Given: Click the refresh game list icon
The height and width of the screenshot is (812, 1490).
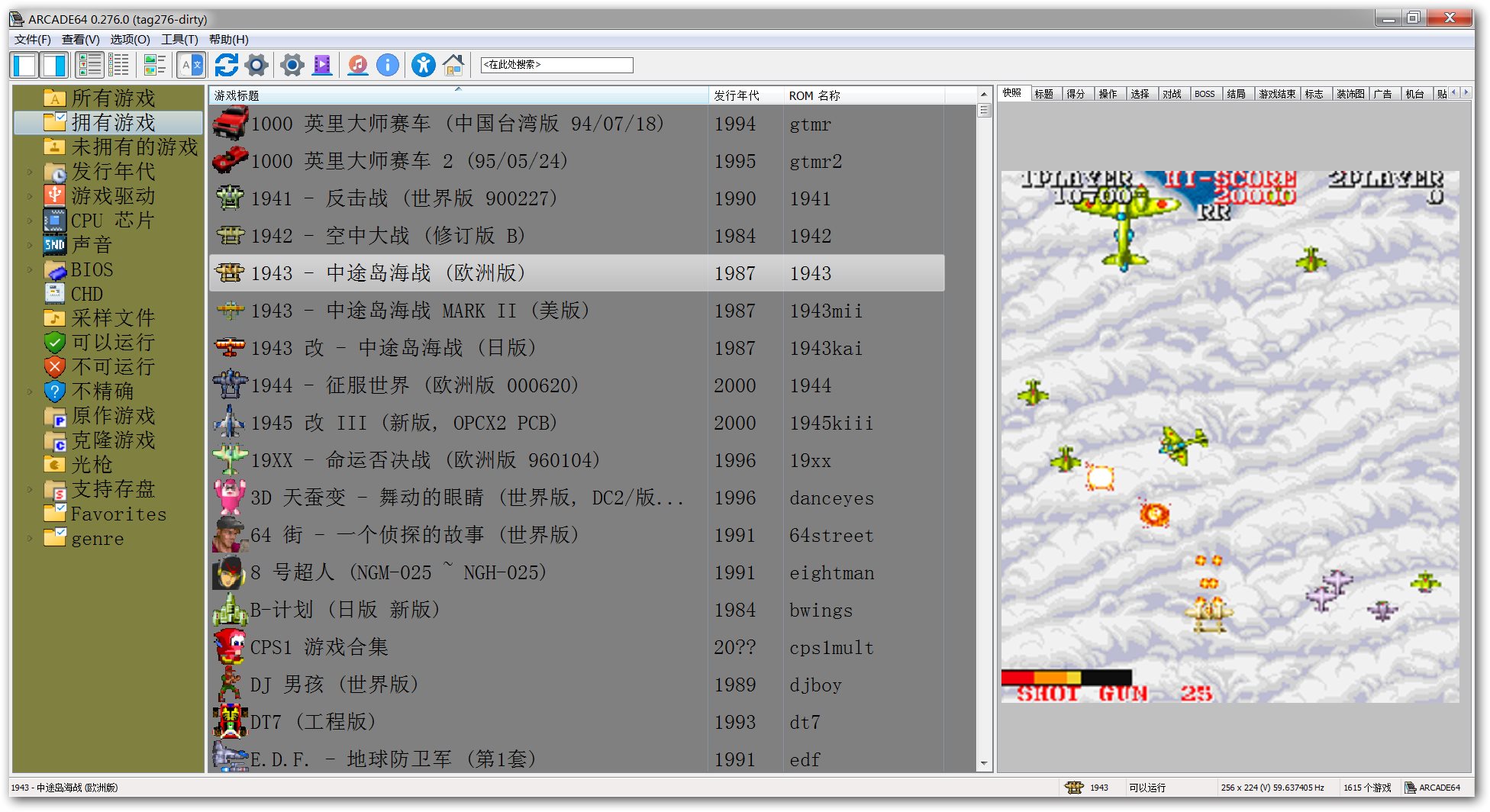Looking at the screenshot, I should [226, 66].
